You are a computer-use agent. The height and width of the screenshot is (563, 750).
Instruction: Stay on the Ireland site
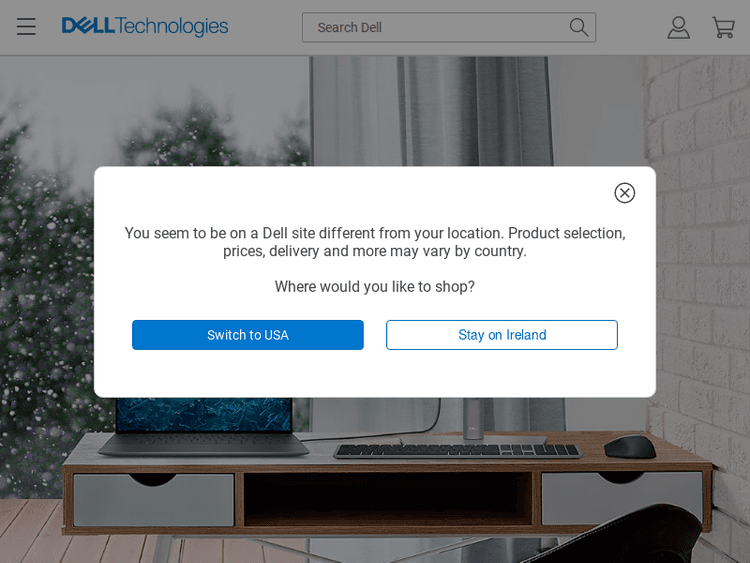(502, 335)
